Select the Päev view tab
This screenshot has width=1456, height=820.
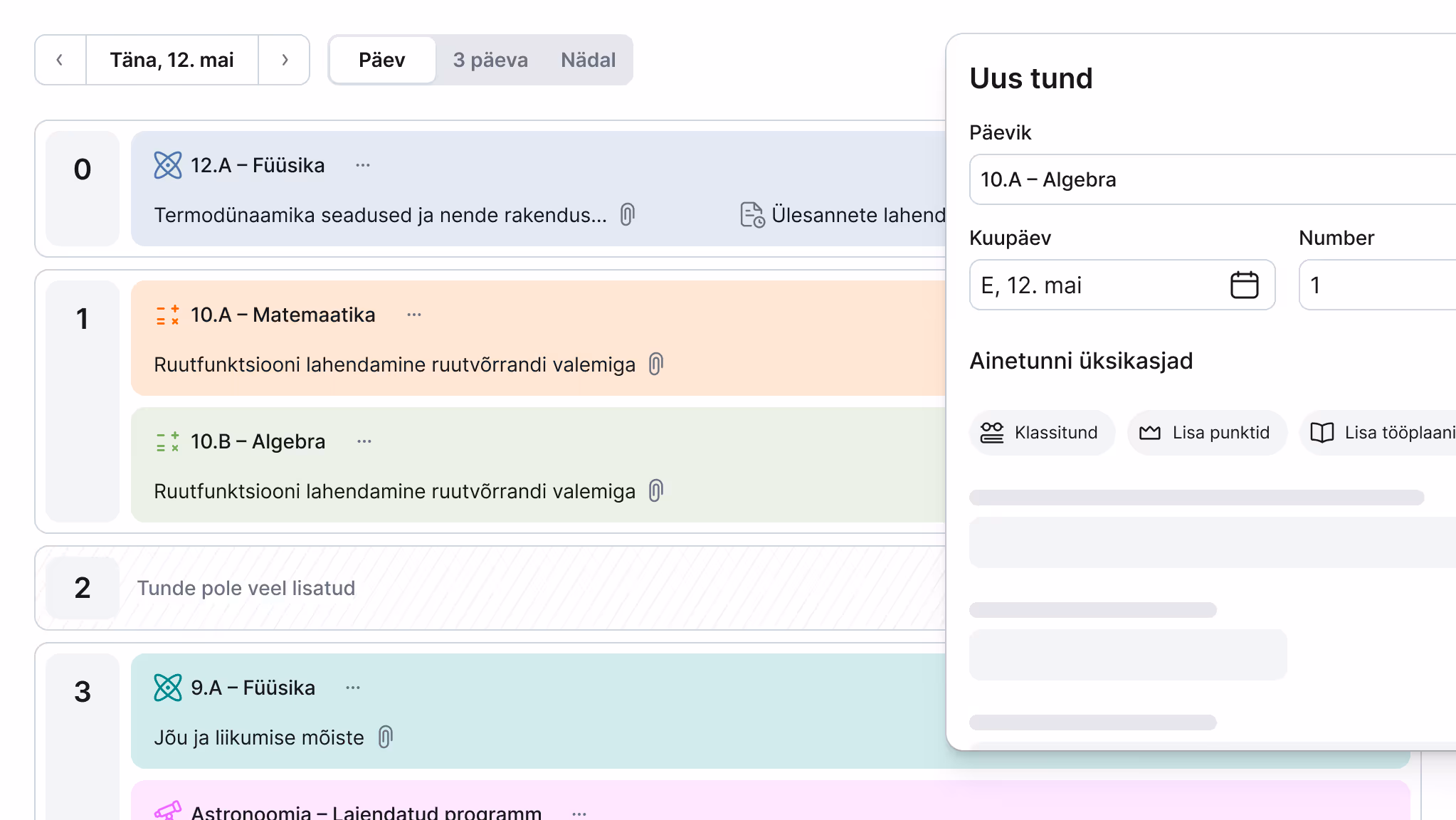[382, 60]
